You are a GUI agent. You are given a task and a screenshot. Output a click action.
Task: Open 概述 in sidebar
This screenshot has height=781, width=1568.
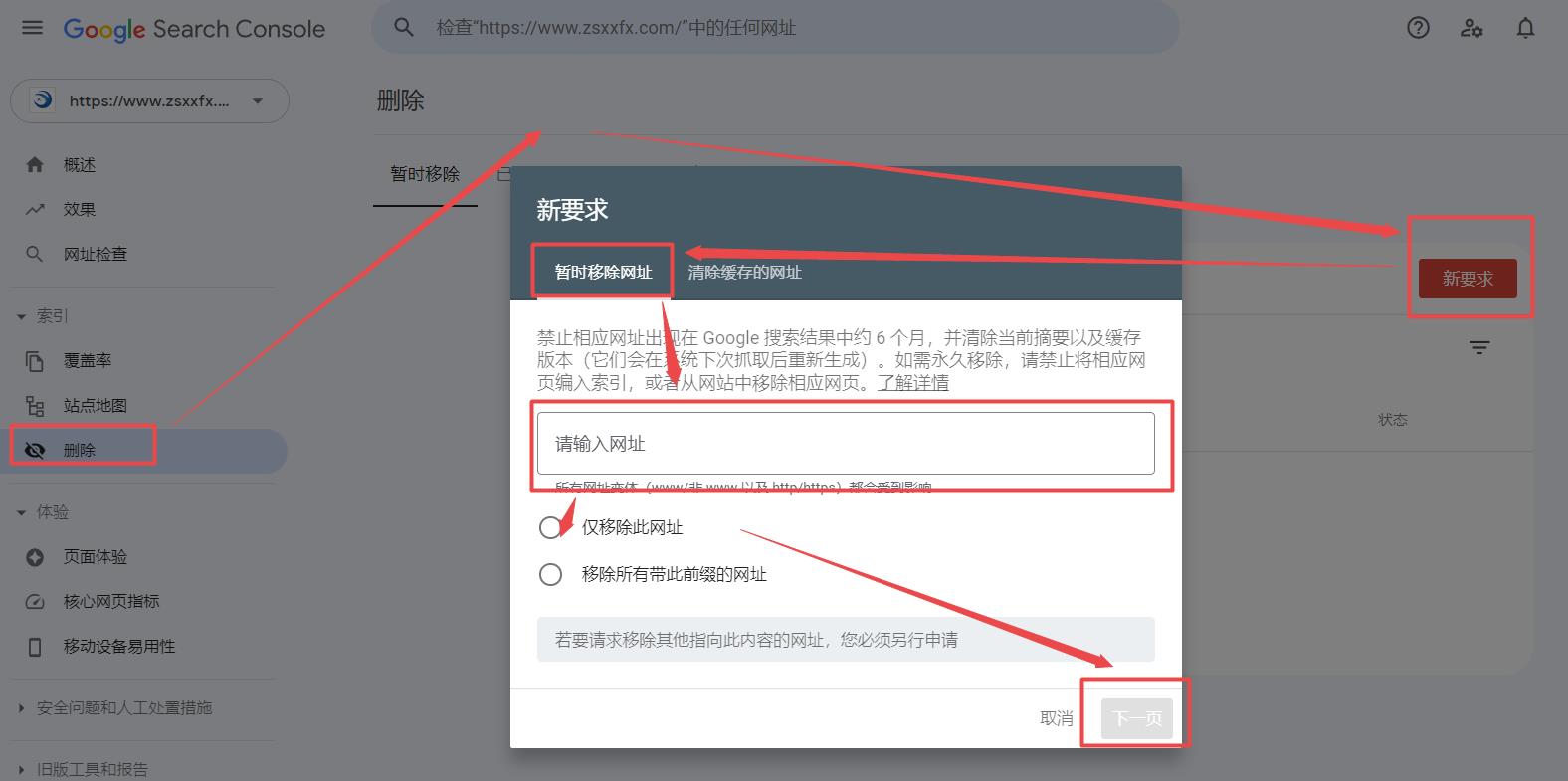pyautogui.click(x=80, y=165)
